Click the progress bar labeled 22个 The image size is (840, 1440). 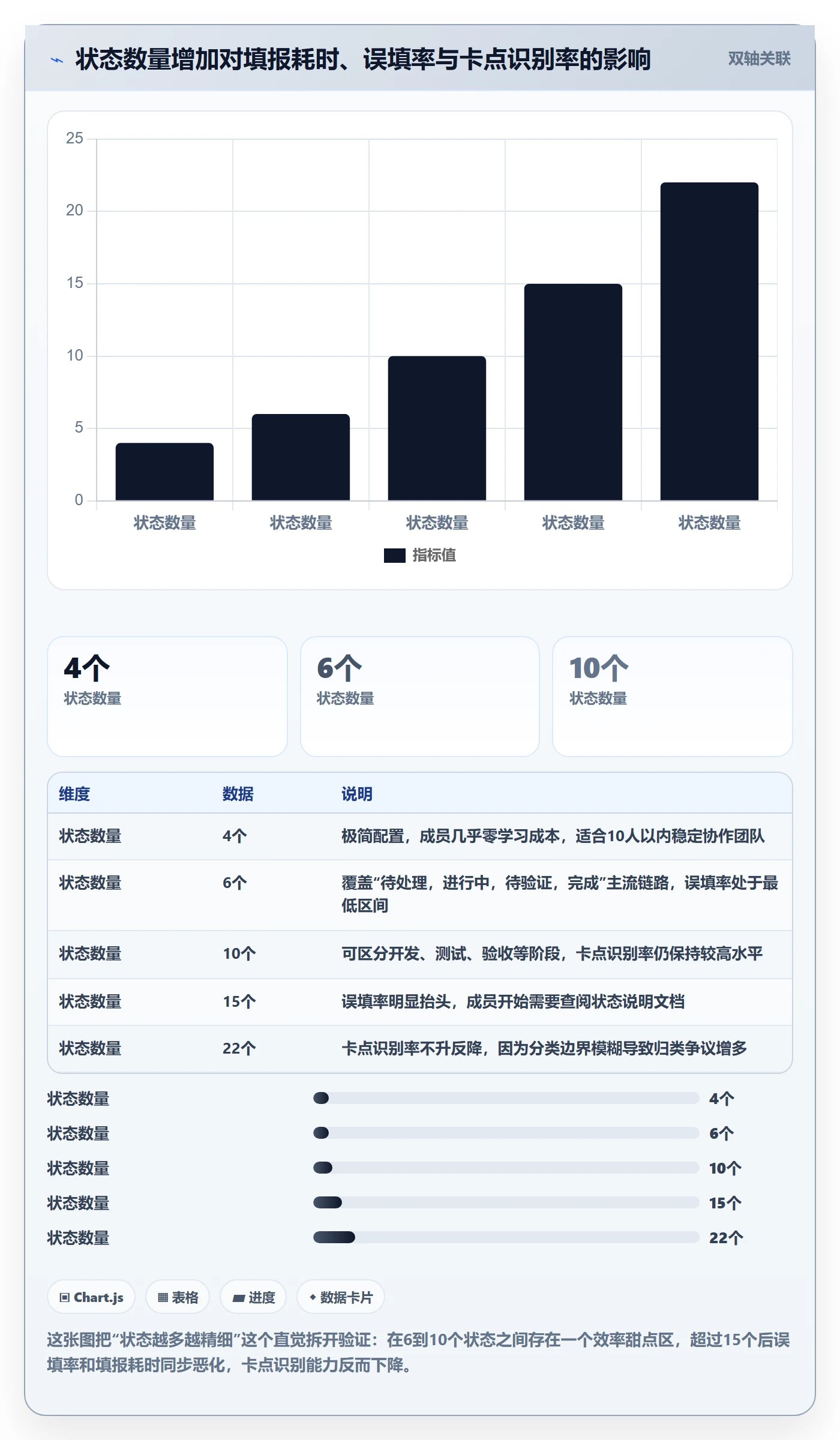coord(506,1237)
